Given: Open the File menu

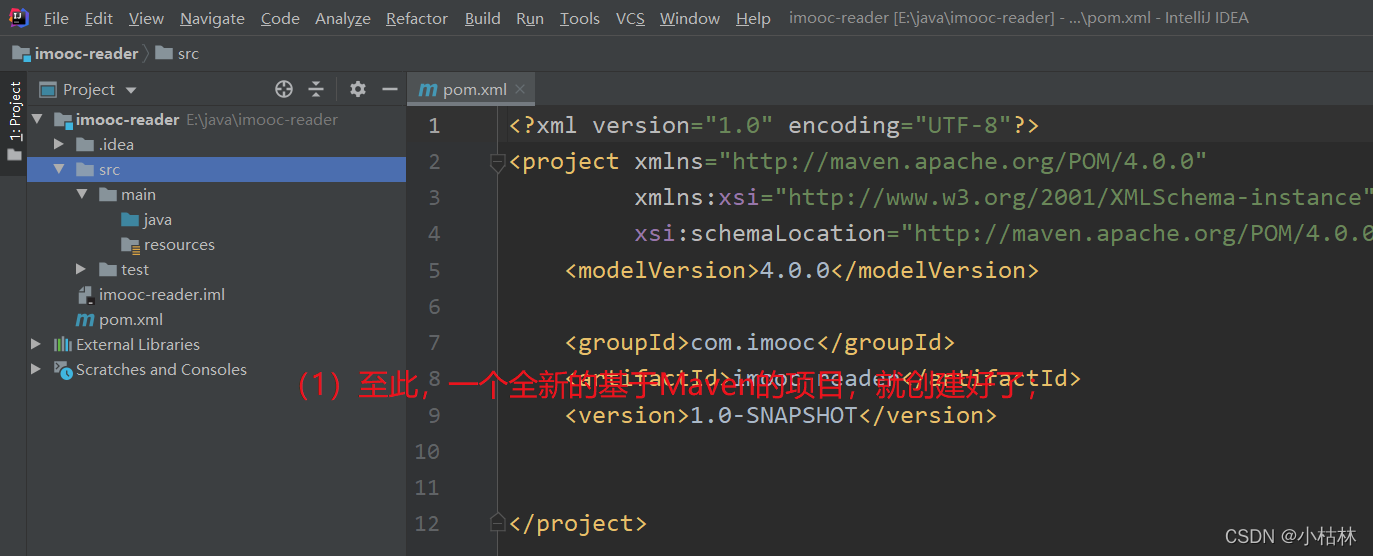Looking at the screenshot, I should click(56, 18).
